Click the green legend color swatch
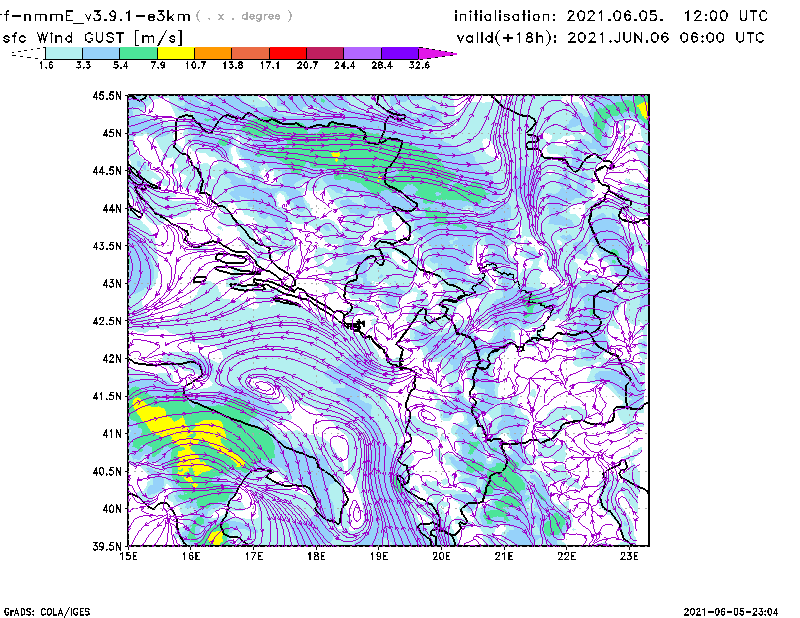 (138, 53)
